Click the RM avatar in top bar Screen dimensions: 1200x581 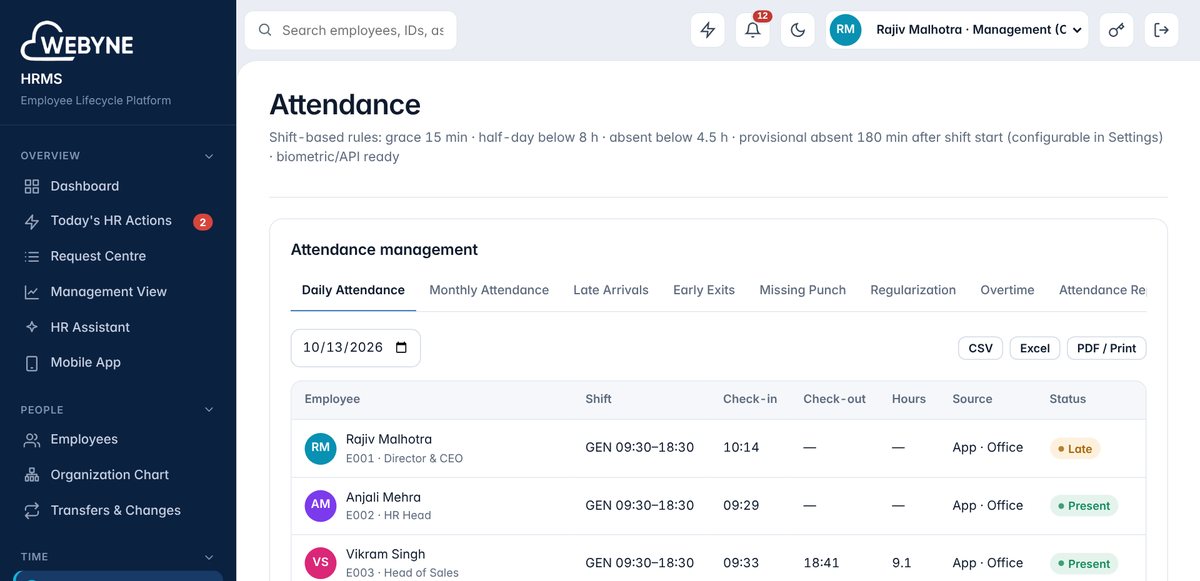pyautogui.click(x=846, y=30)
